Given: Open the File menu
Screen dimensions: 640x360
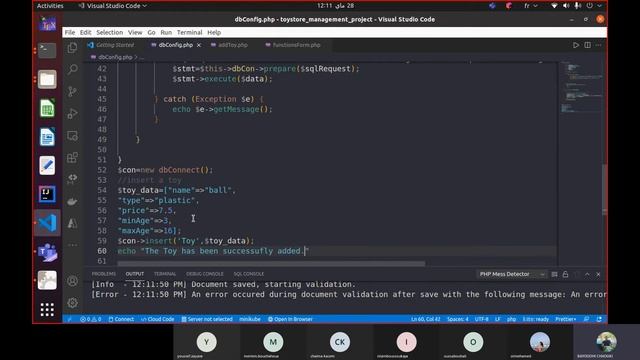Looking at the screenshot, I should point(70,32).
